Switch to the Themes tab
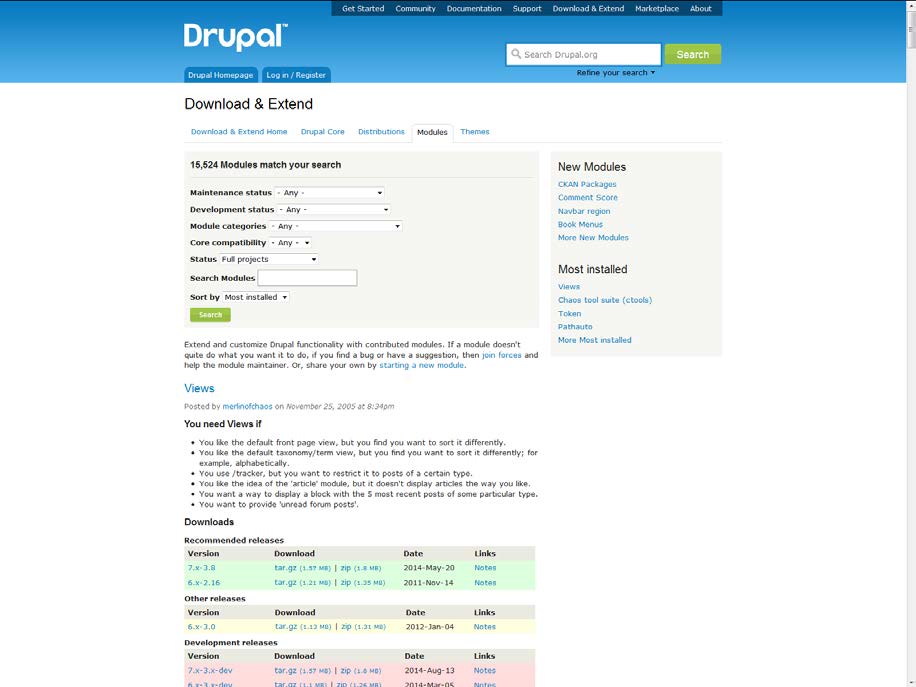Viewport: 916px width, 687px height. [x=474, y=131]
